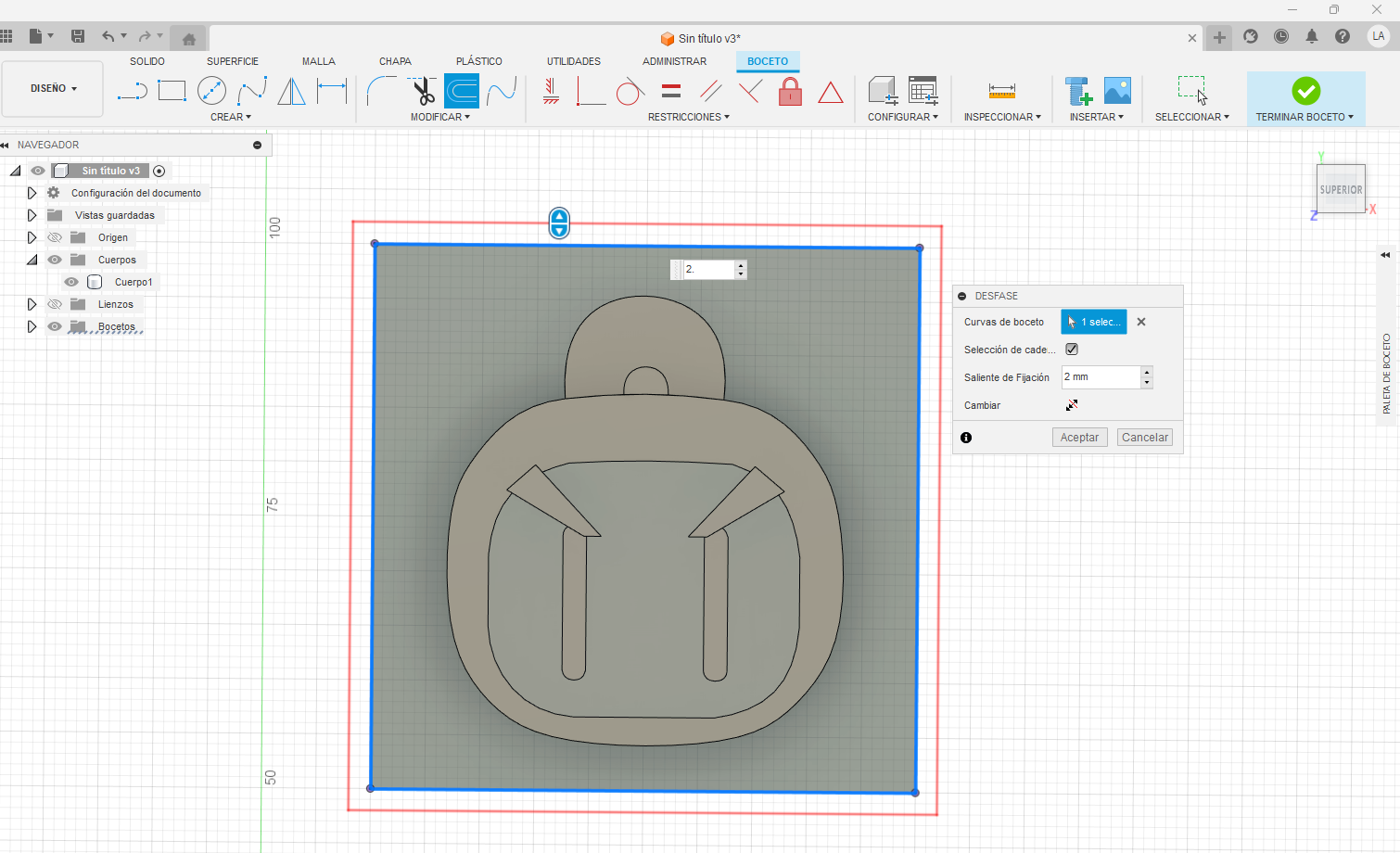
Task: Click the Saliente de Fijación value field
Action: coord(1101,377)
